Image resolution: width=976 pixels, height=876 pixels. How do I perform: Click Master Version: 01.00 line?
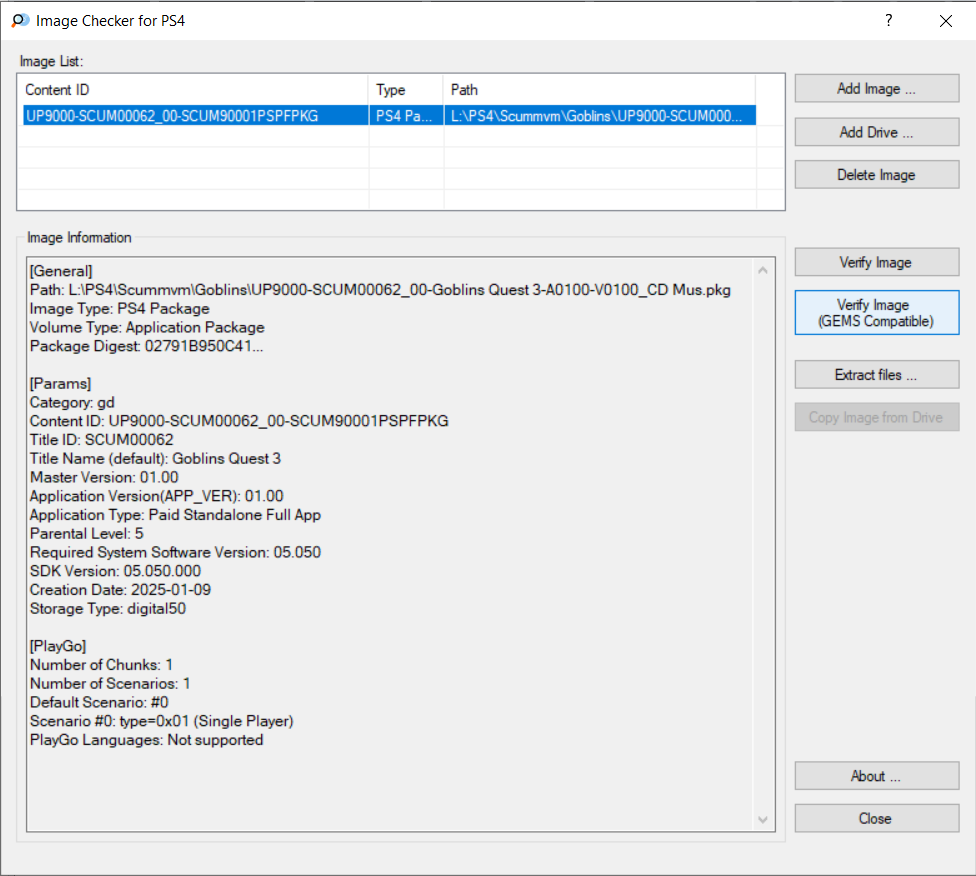click(x=104, y=477)
